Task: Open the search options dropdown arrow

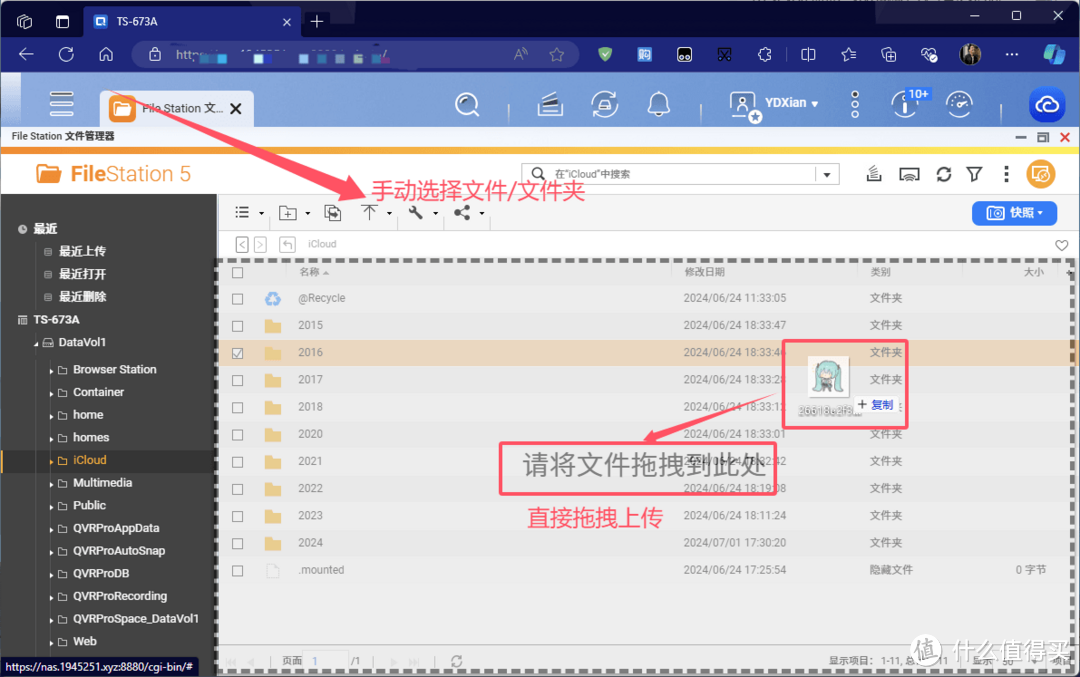Action: [x=827, y=174]
